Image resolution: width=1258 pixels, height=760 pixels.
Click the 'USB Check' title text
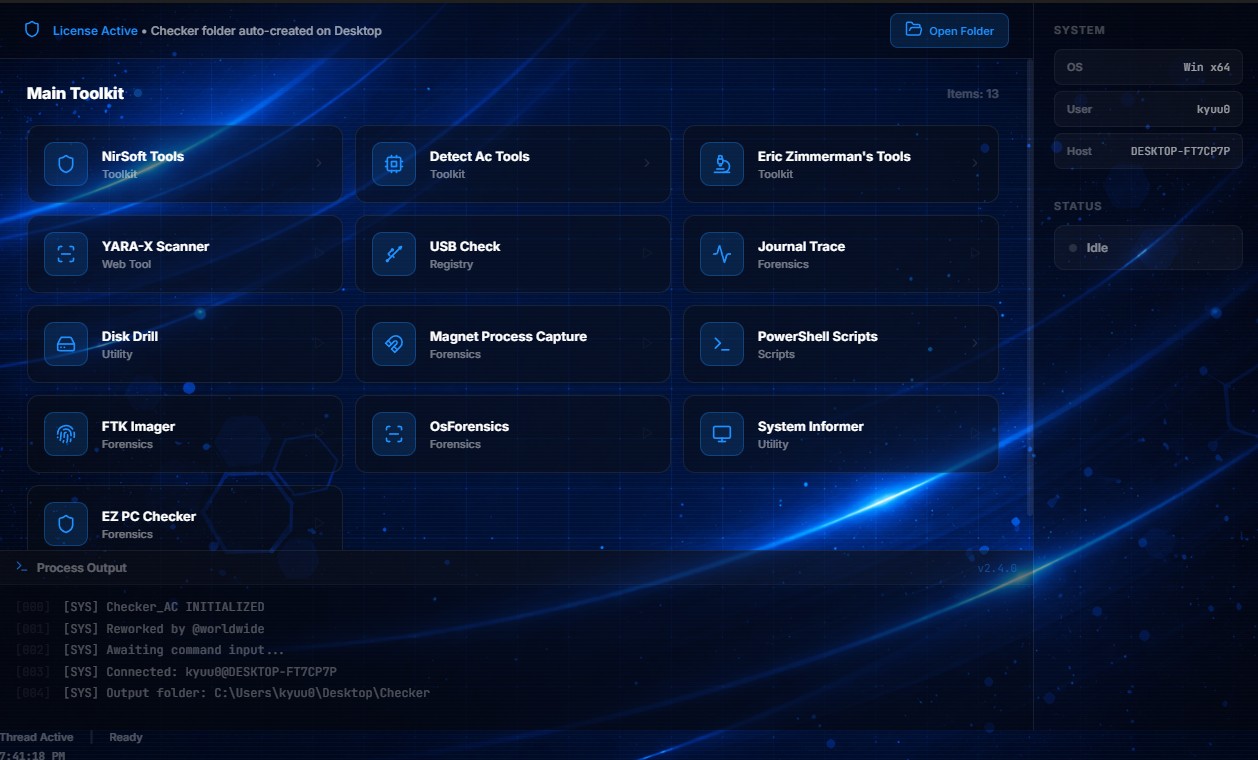click(x=465, y=246)
